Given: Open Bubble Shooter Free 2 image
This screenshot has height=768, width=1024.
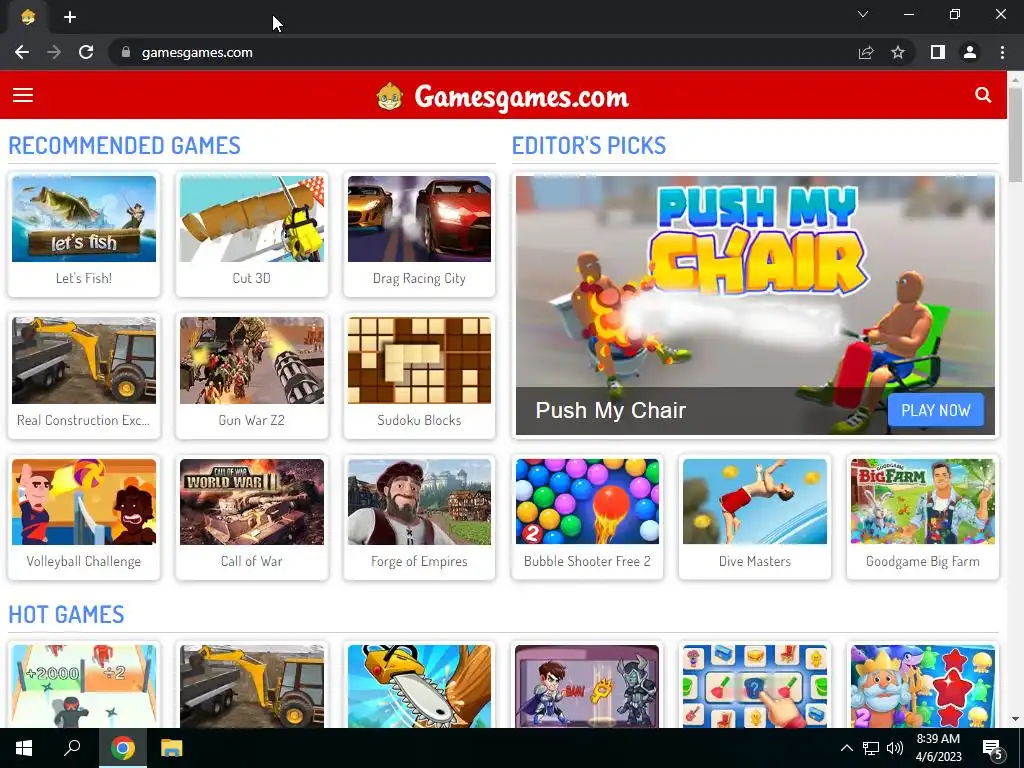Looking at the screenshot, I should click(x=587, y=502).
